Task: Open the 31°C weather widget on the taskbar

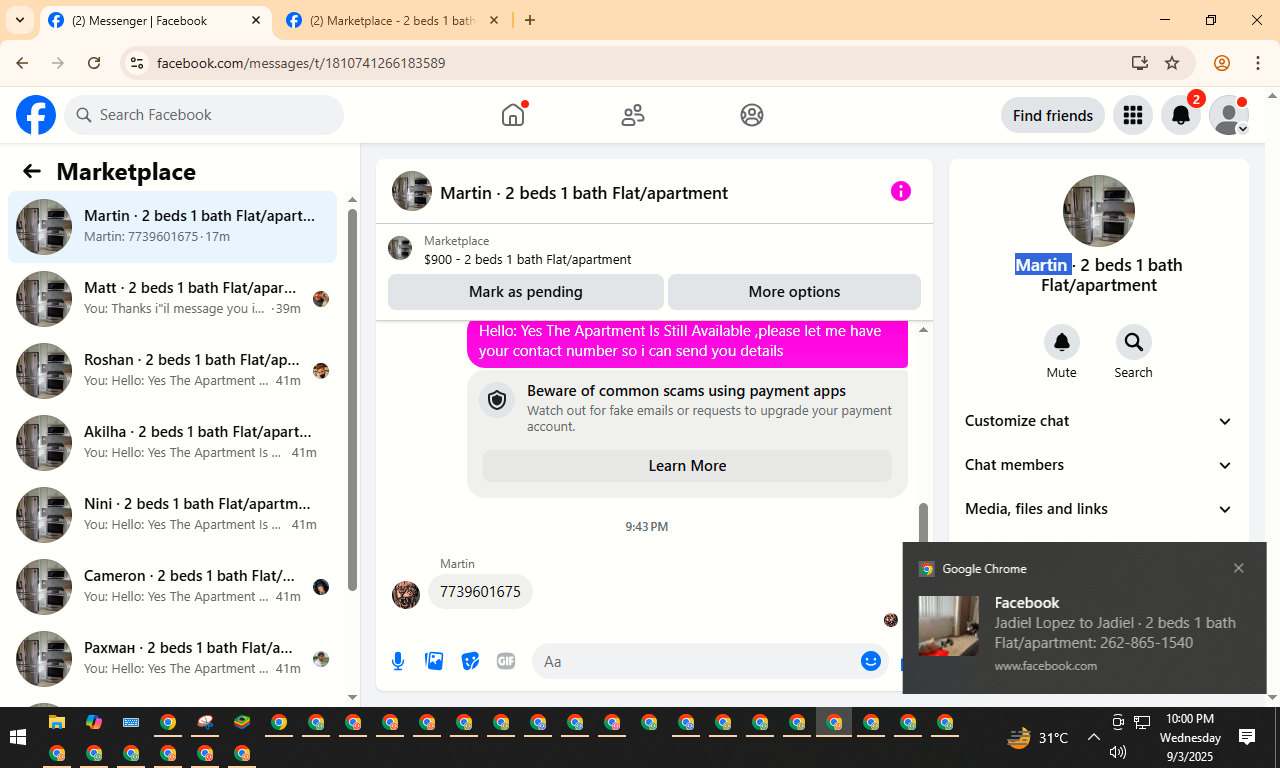Action: coord(1038,738)
